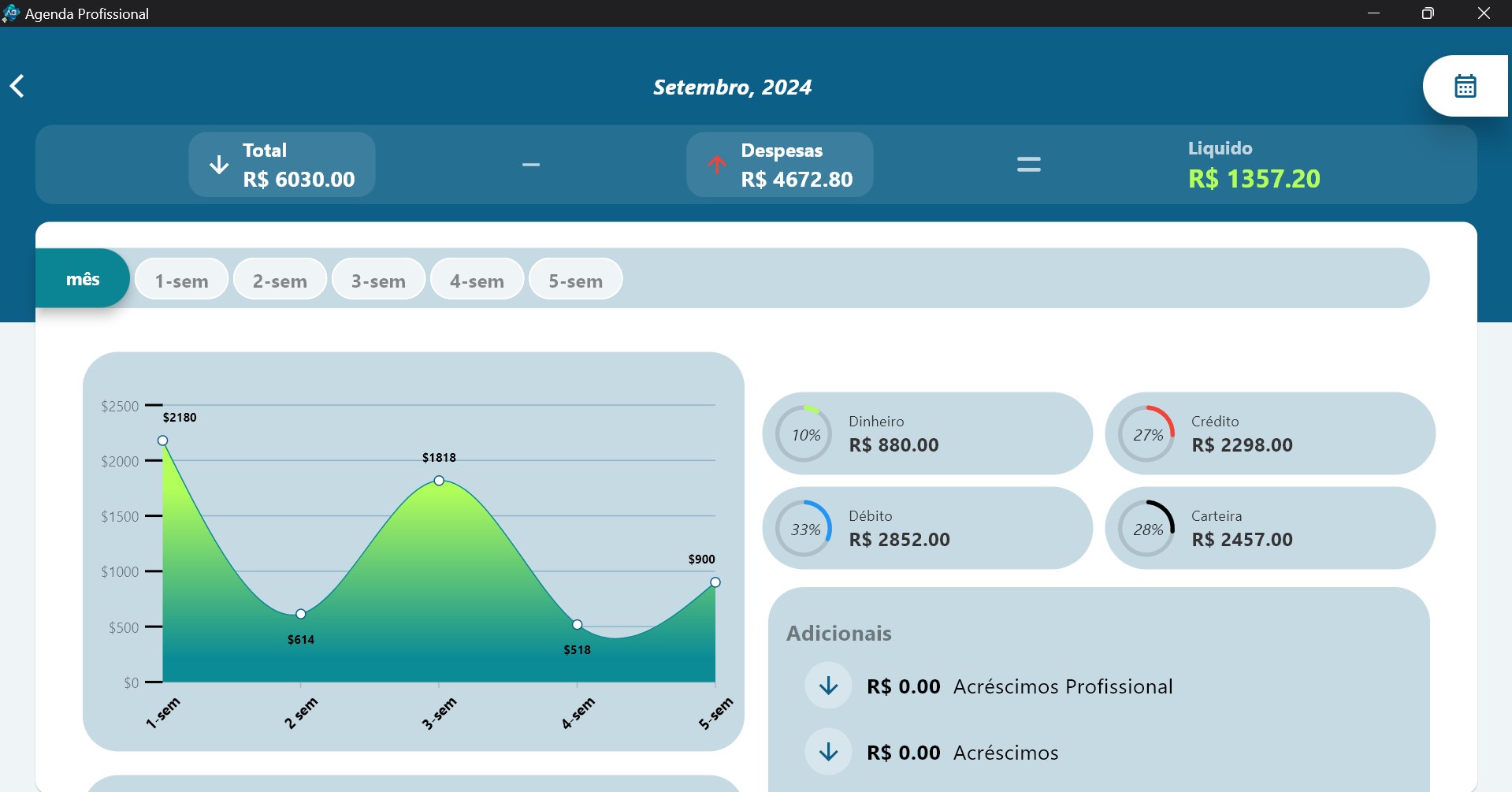
Task: Minimize the Agenda Profissional window
Action: (x=1373, y=13)
